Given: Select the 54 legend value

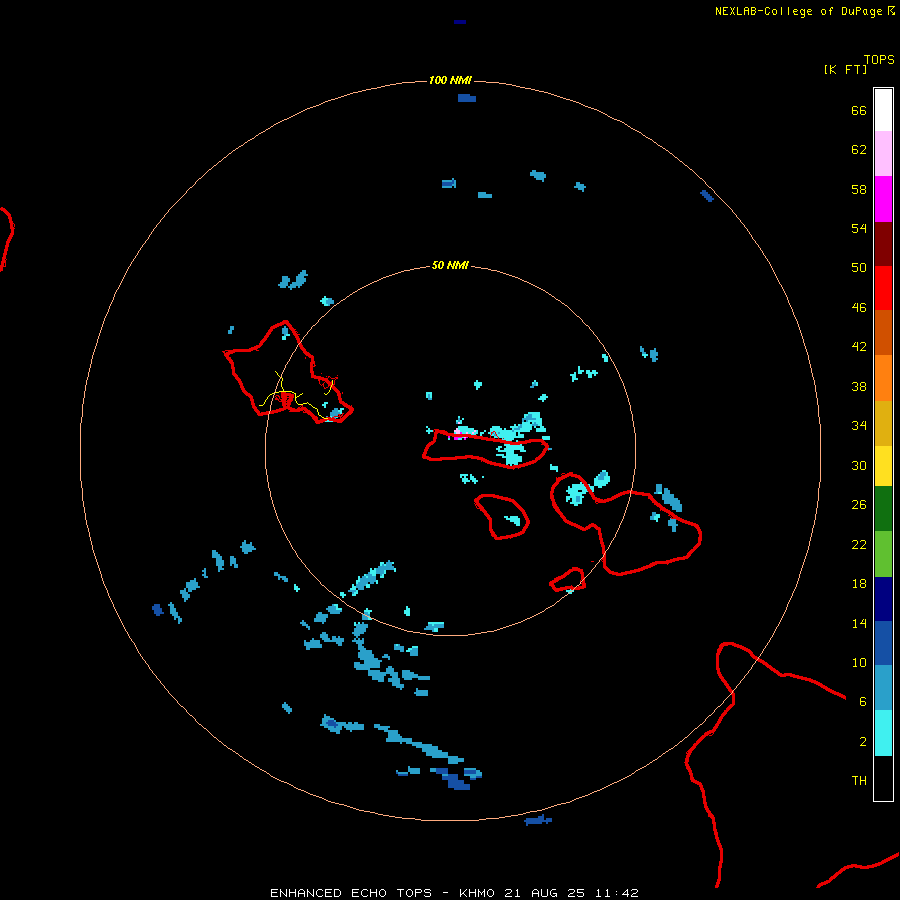Looking at the screenshot, I should tap(859, 228).
